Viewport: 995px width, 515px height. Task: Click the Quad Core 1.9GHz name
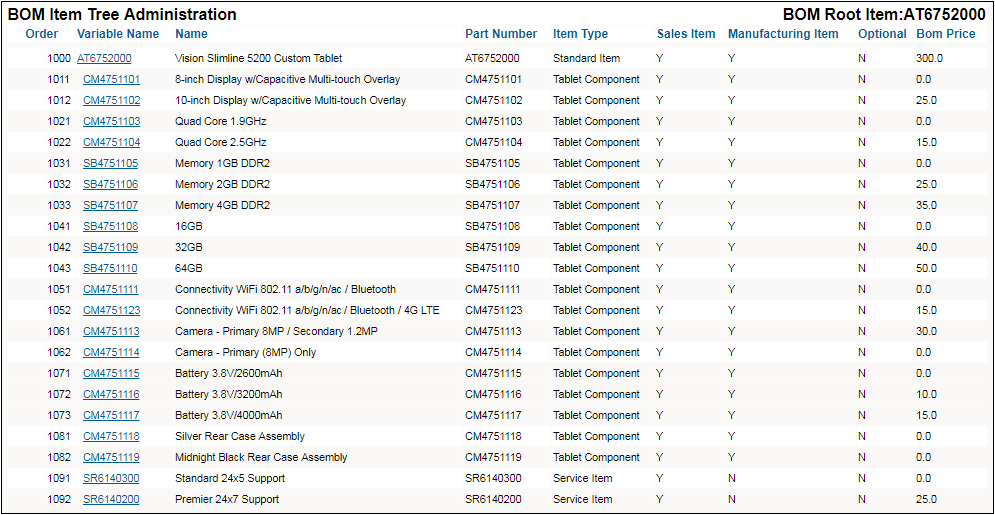[220, 121]
